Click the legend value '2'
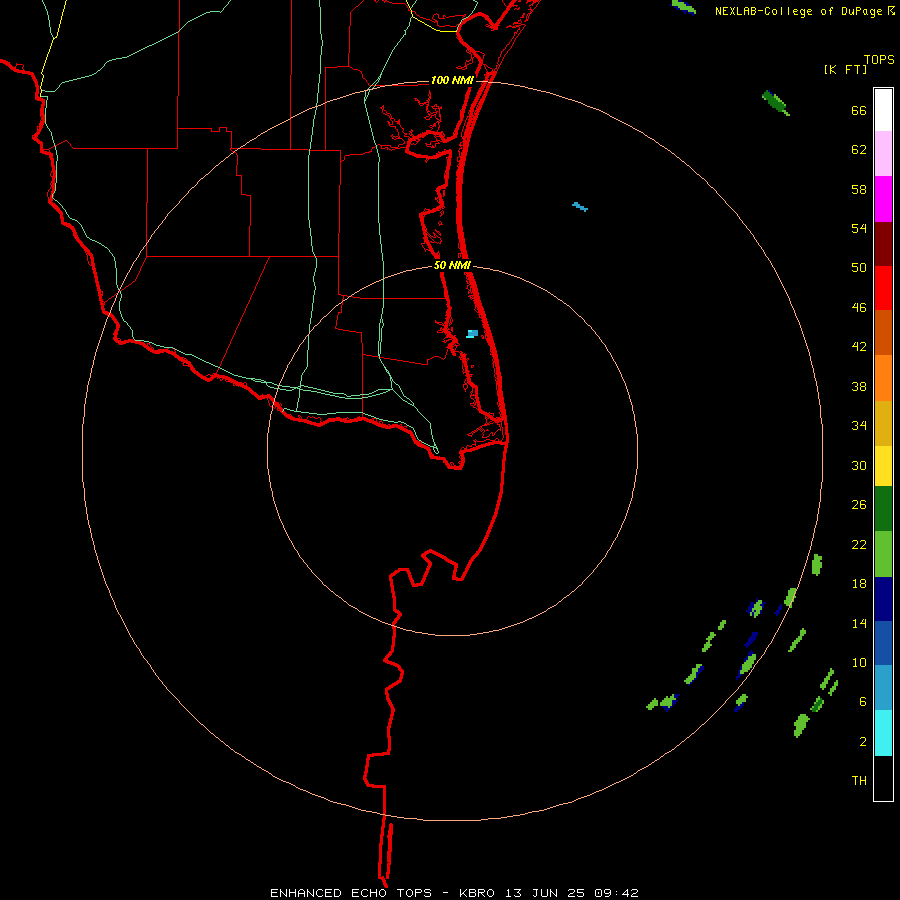The image size is (900, 900). 863,741
